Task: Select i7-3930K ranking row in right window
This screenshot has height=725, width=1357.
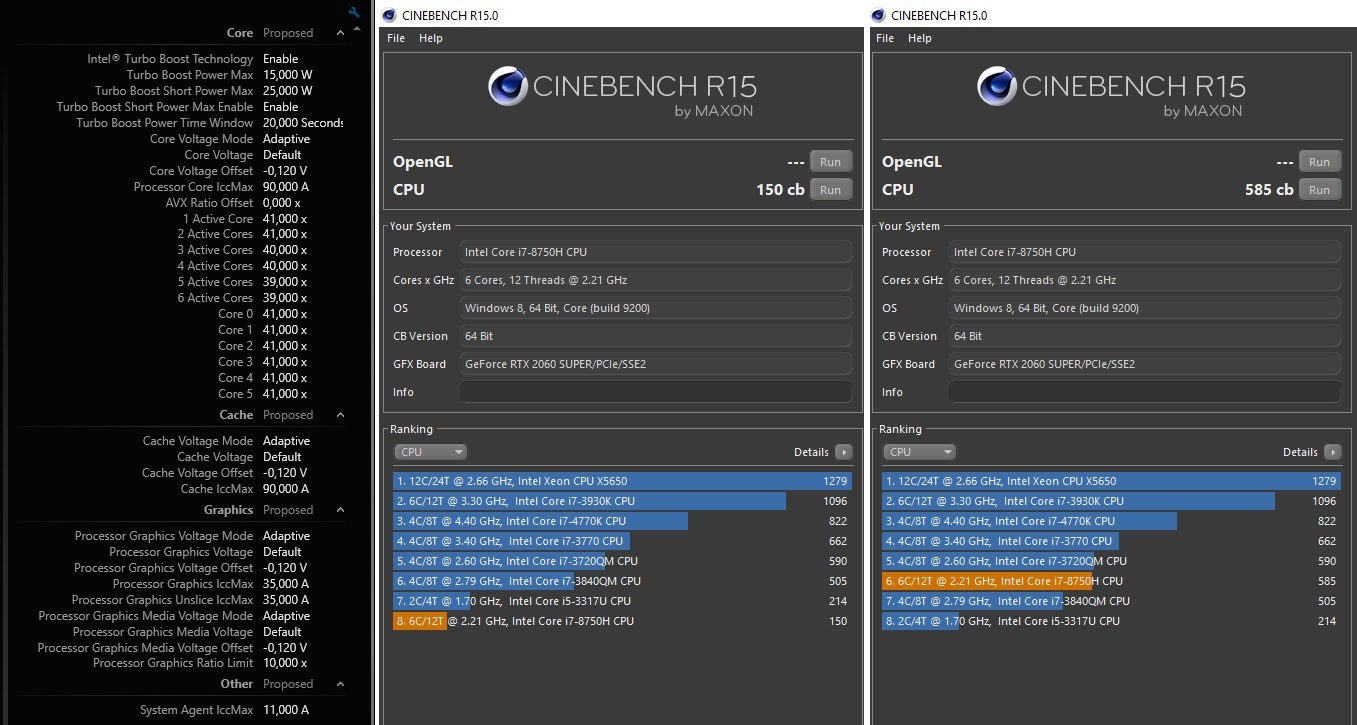Action: [1111, 501]
